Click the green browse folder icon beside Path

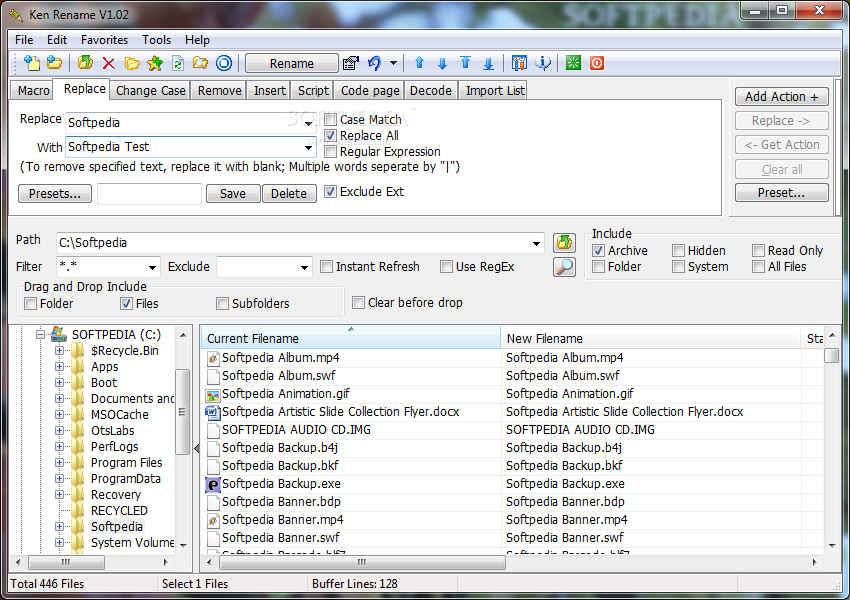(564, 243)
